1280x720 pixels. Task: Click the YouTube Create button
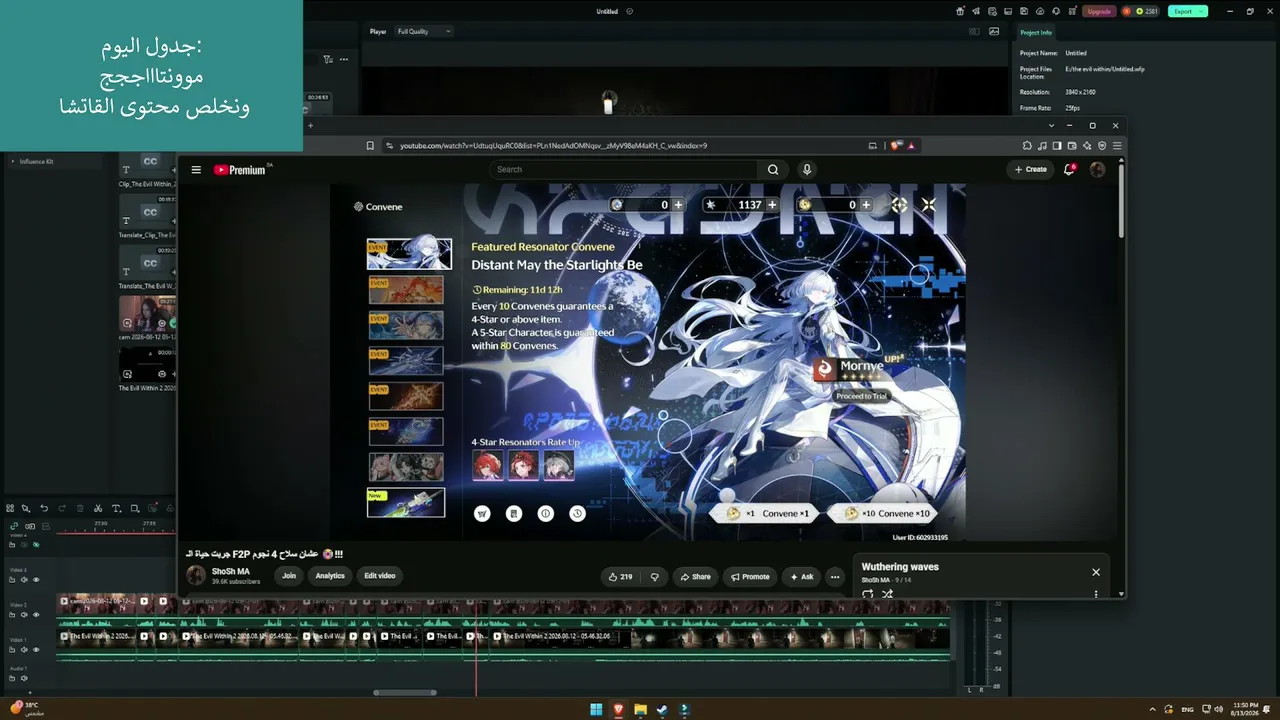coord(1031,170)
